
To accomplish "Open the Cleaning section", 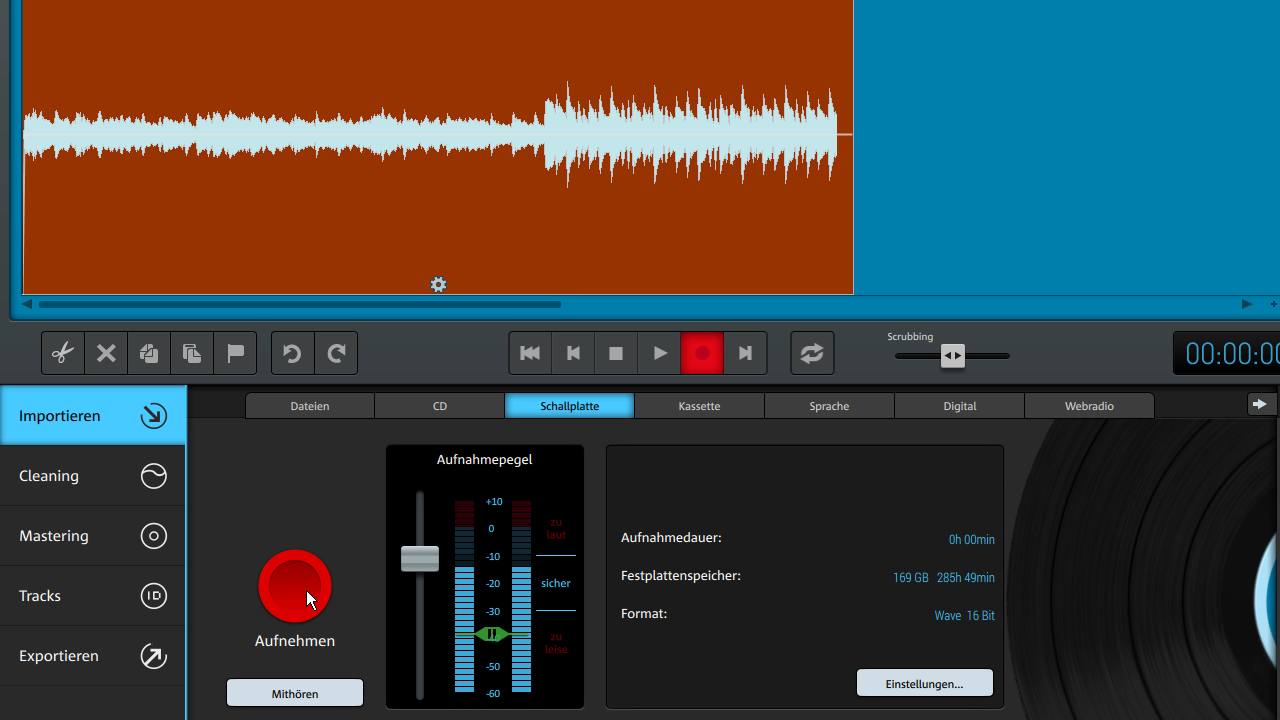I will point(93,476).
